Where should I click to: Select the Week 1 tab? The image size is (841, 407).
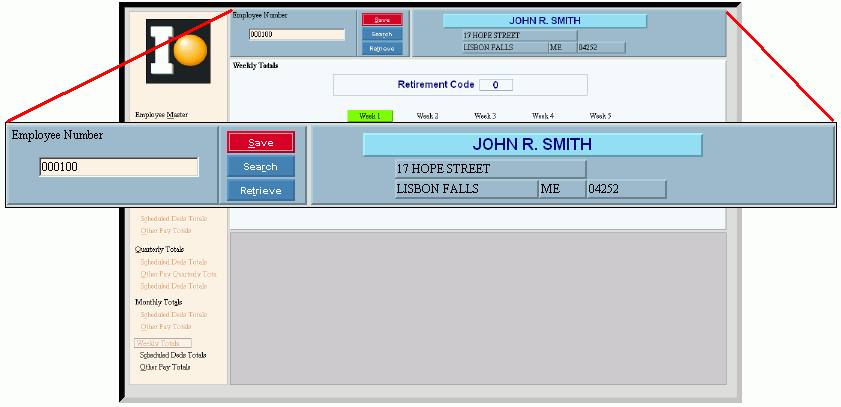click(369, 116)
